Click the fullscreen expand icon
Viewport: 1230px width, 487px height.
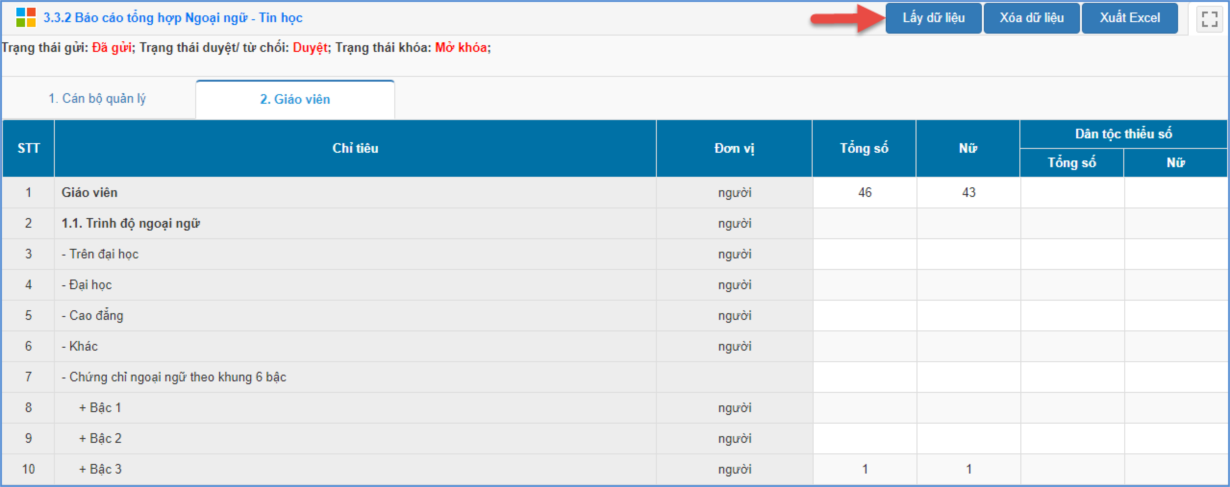pyautogui.click(x=1210, y=19)
